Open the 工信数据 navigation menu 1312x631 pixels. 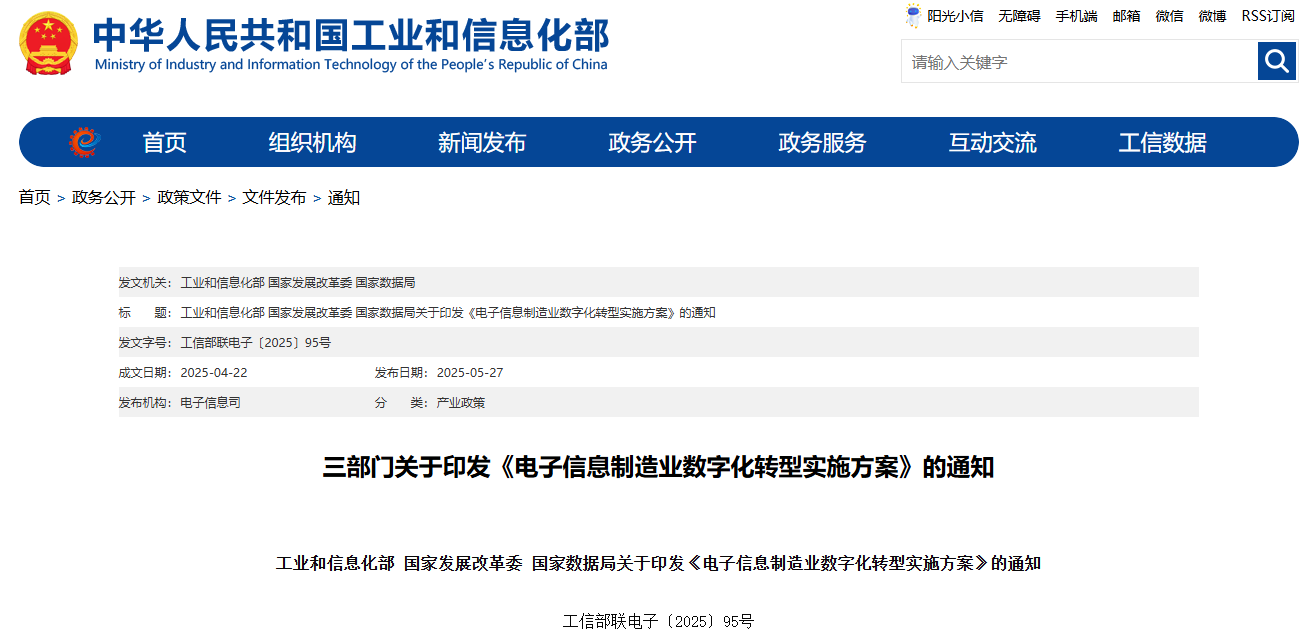[1162, 142]
